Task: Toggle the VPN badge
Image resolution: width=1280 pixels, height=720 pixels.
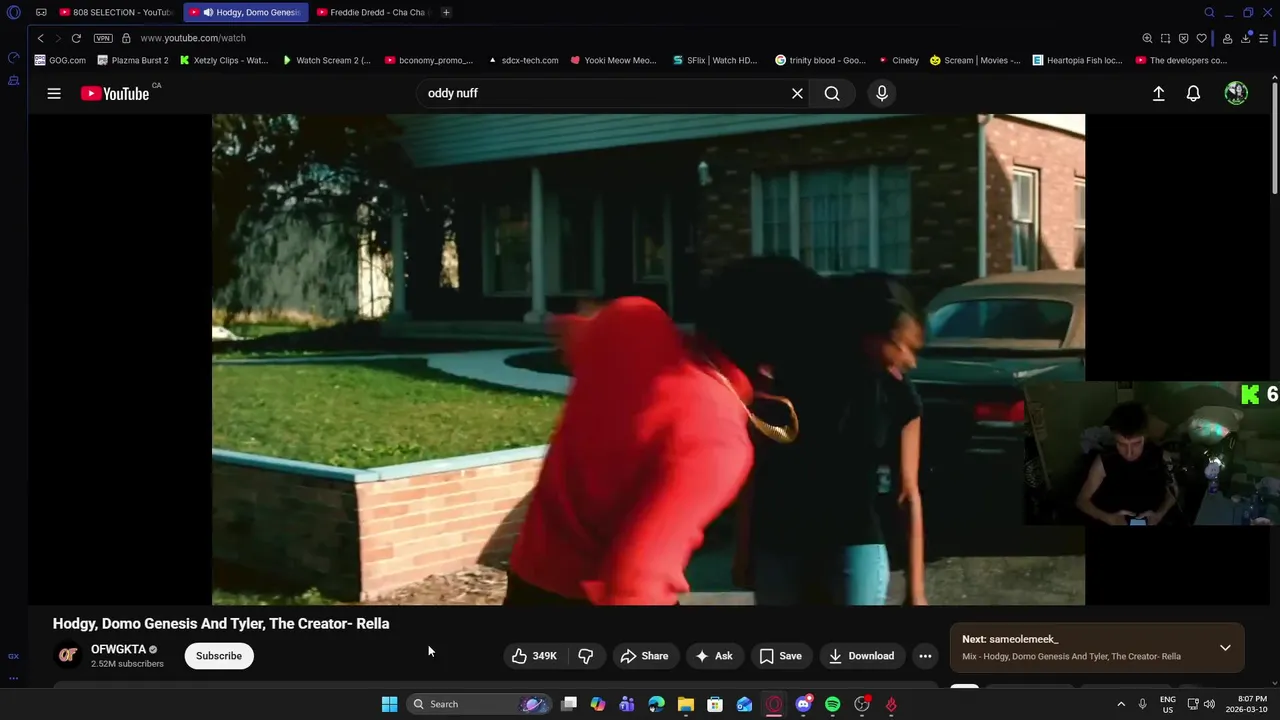Action: tap(103, 38)
